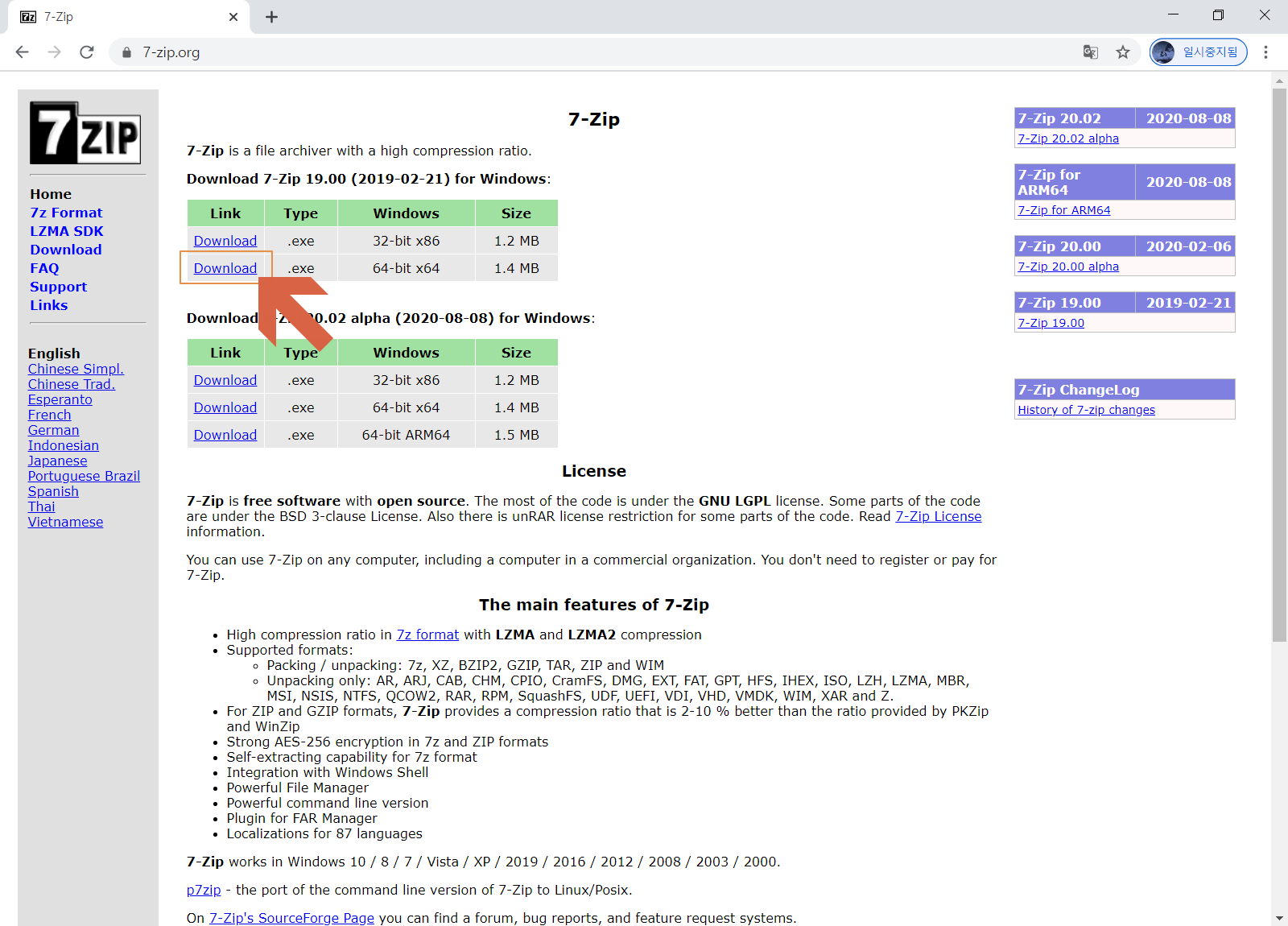Viewport: 1288px width, 926px height.
Task: Bookmark this page with star icon
Action: point(1123,52)
